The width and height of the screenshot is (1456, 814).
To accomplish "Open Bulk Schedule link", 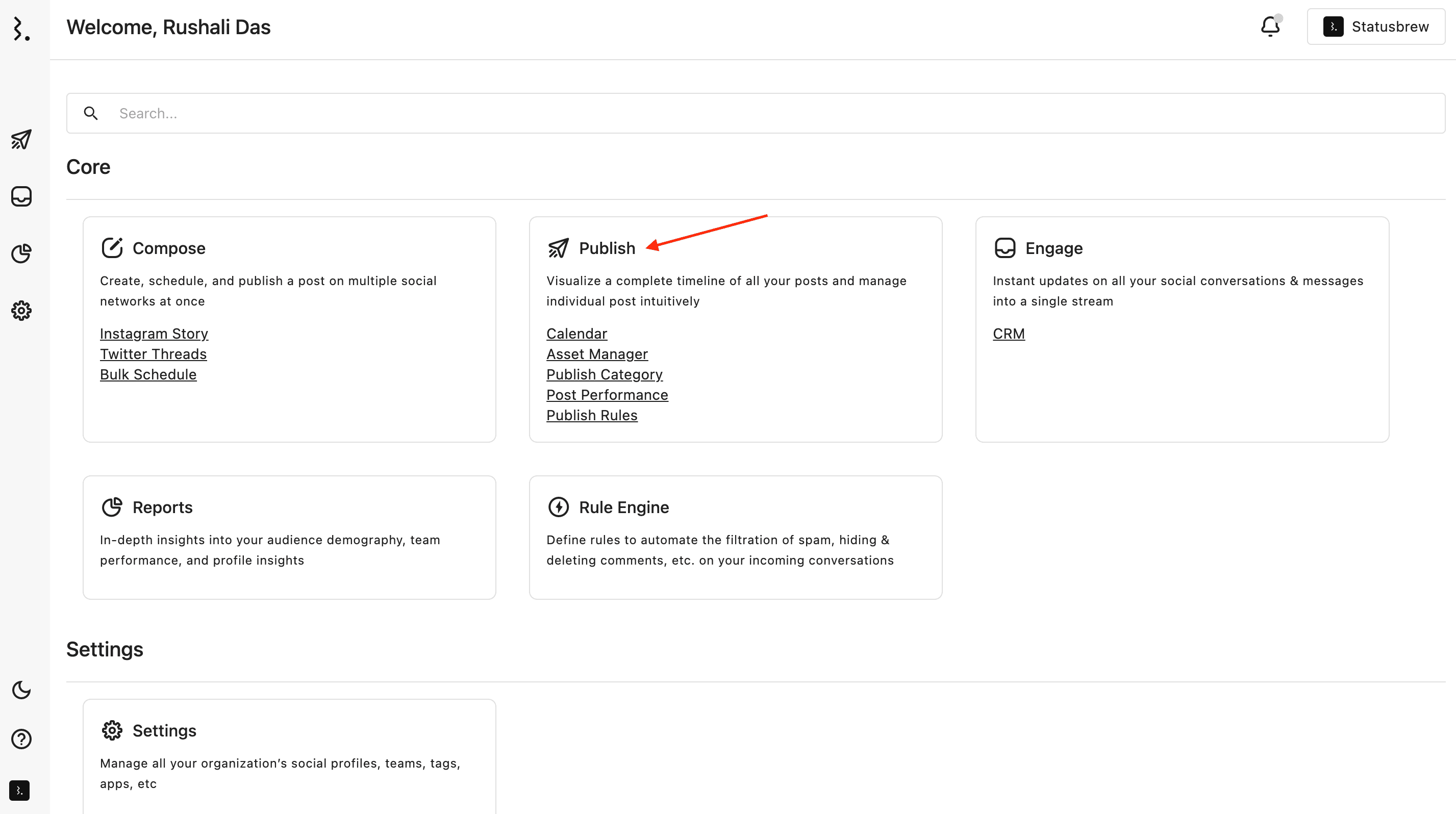I will coord(148,374).
